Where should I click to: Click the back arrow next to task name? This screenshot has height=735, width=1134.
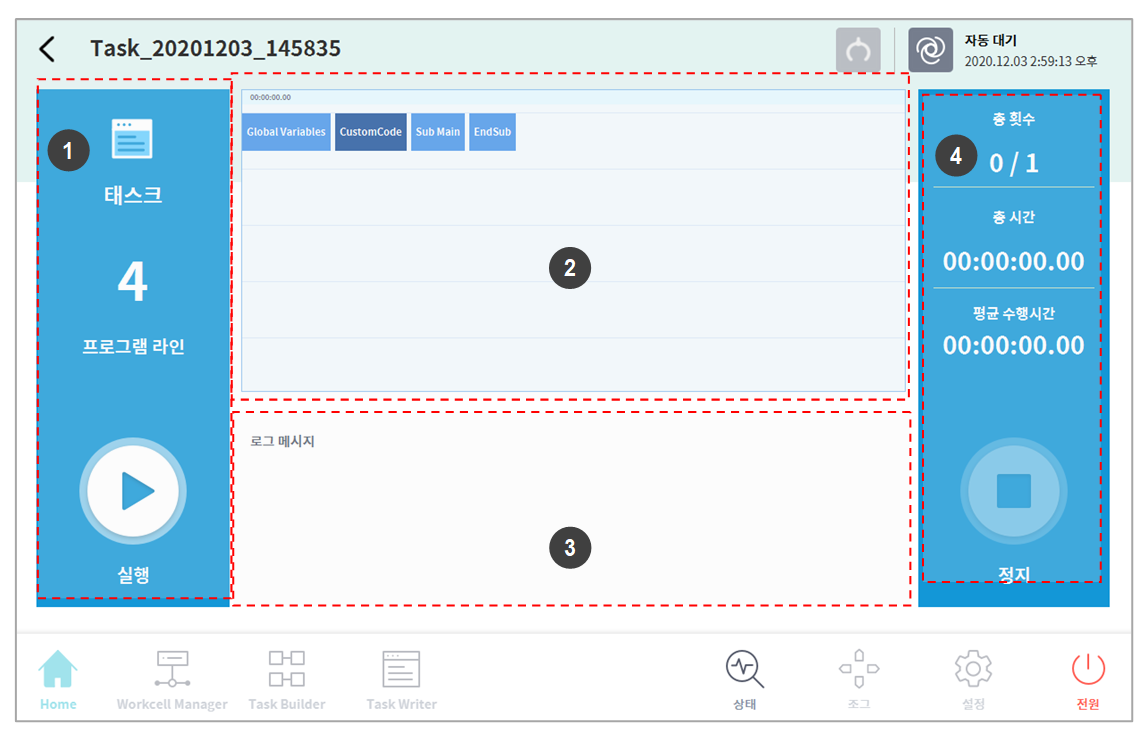pyautogui.click(x=47, y=49)
